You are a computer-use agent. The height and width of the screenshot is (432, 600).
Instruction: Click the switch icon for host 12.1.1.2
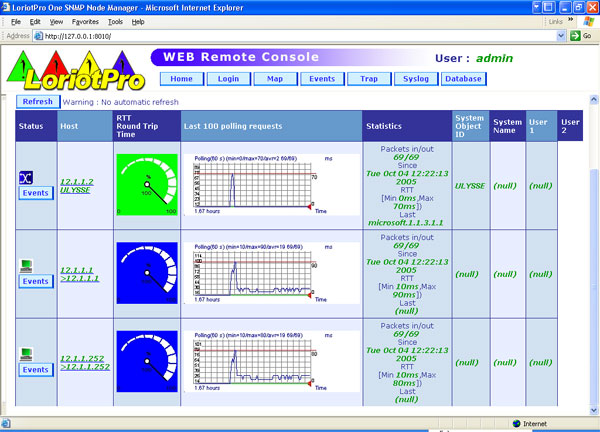26,178
